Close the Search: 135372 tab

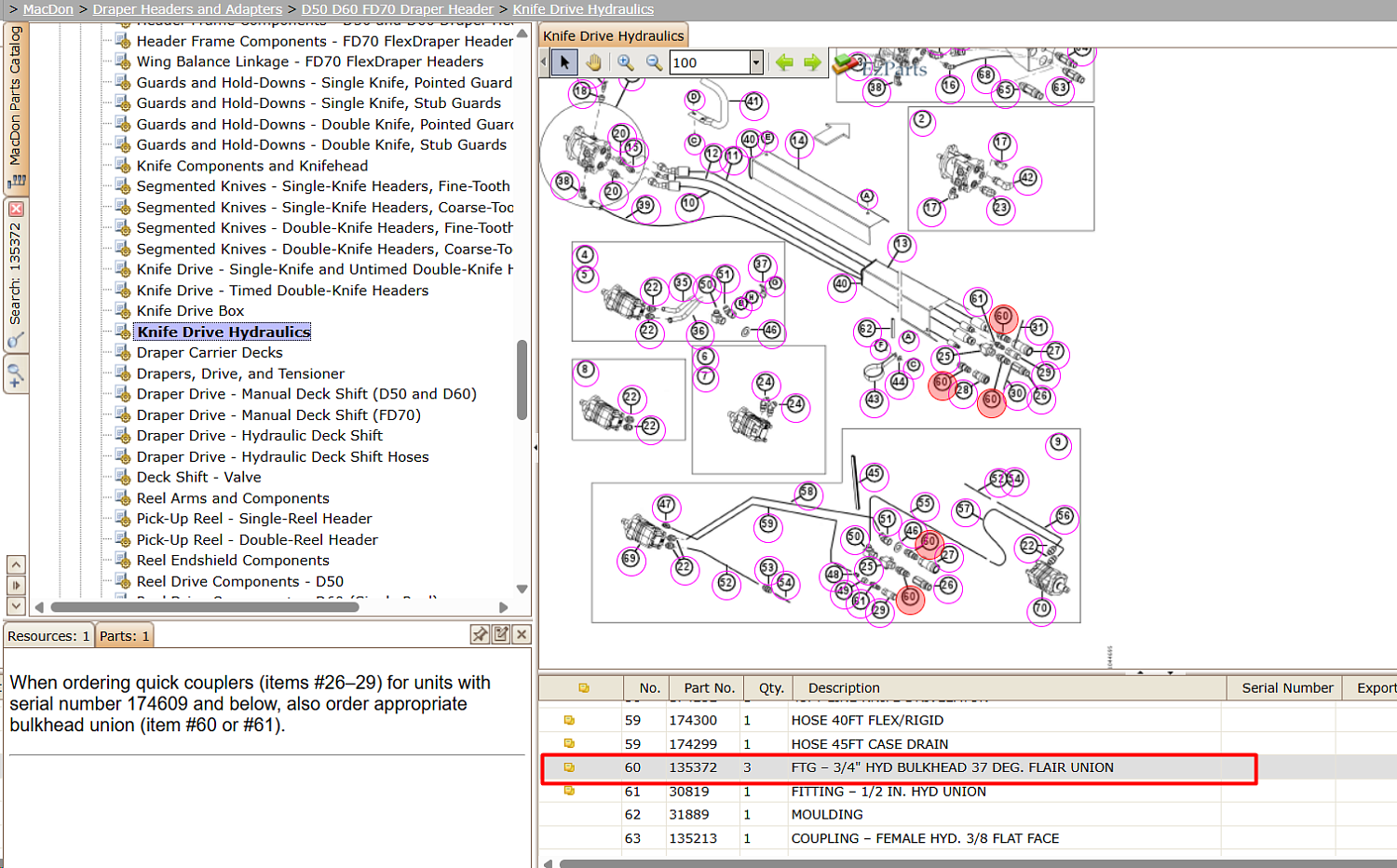click(x=16, y=209)
